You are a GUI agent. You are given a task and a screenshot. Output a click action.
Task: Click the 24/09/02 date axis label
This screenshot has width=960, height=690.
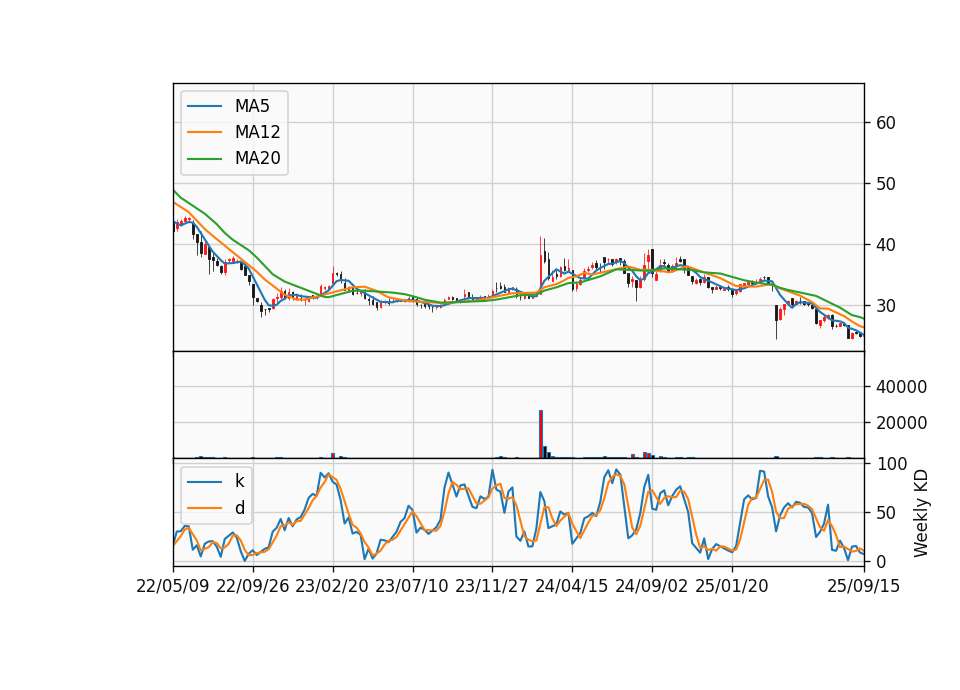(651, 586)
